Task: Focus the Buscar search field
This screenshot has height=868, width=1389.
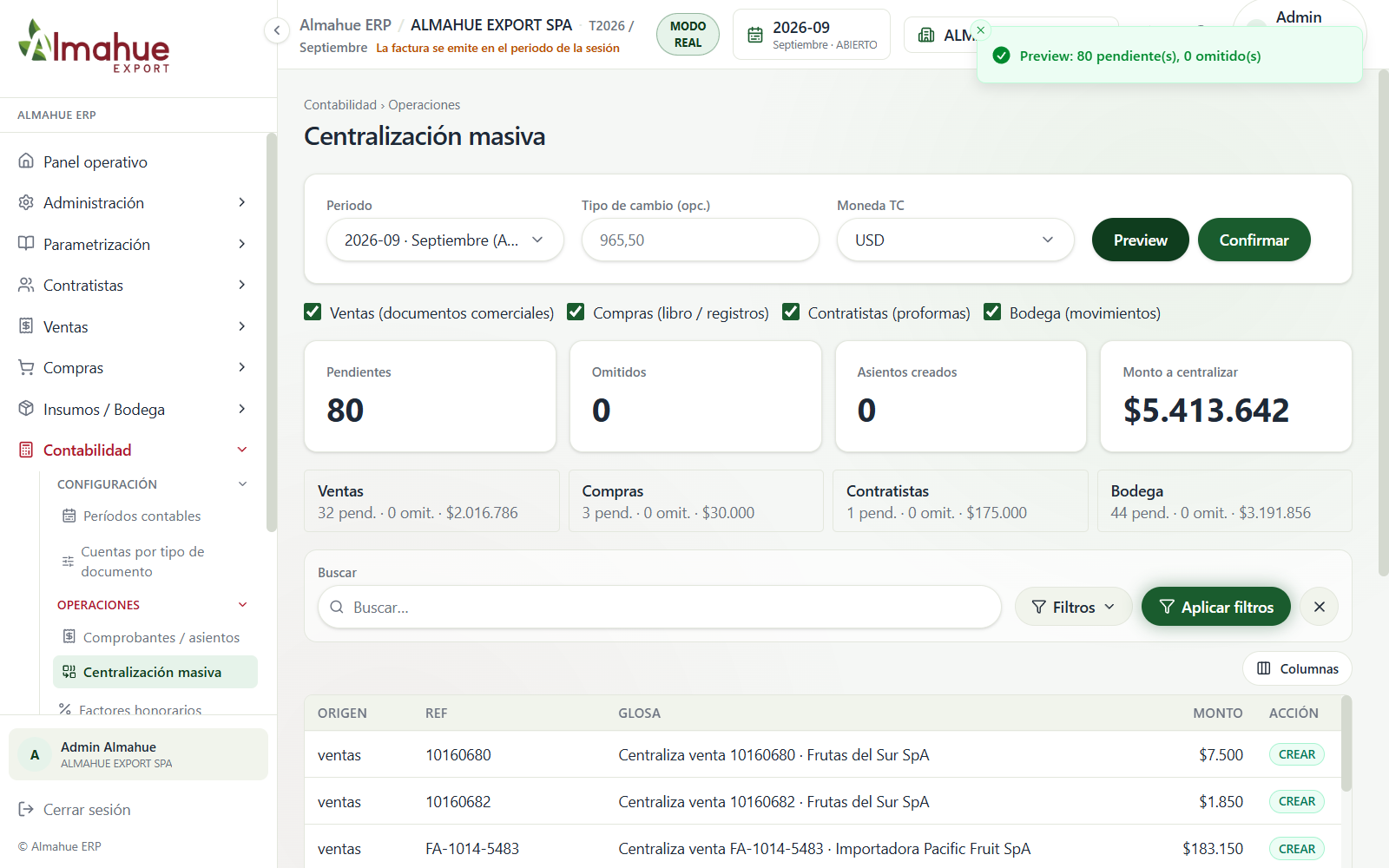Action: 660,607
